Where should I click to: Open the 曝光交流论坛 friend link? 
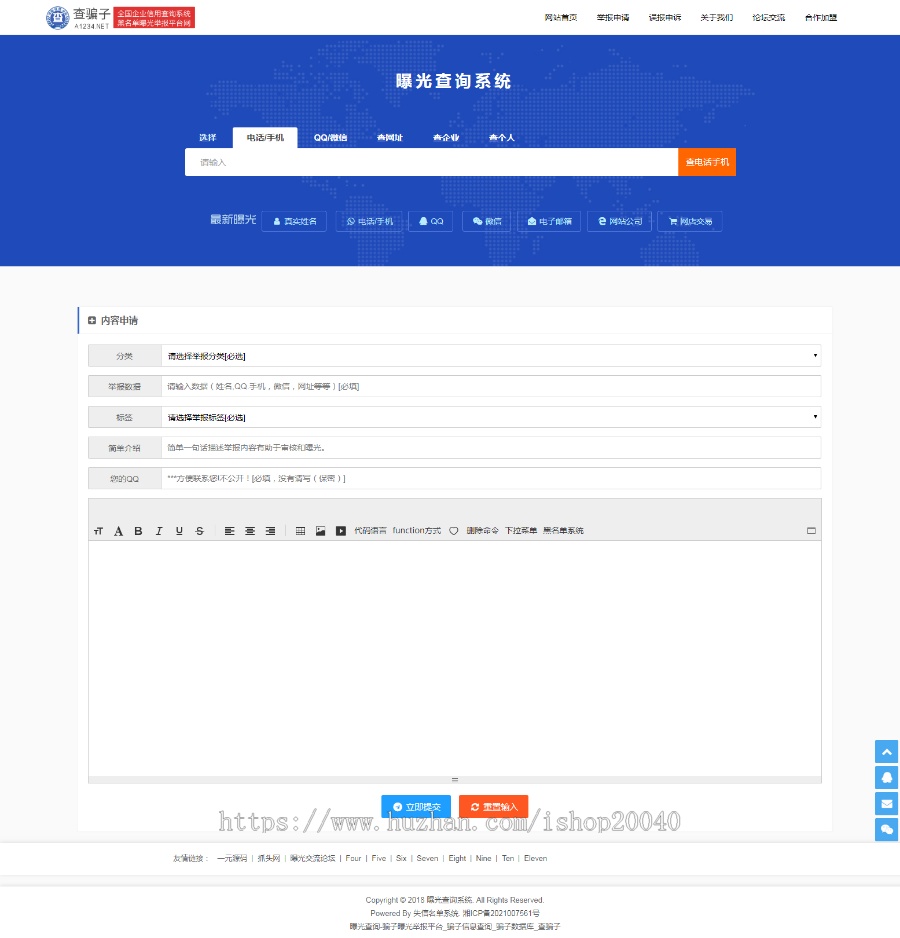tap(312, 858)
